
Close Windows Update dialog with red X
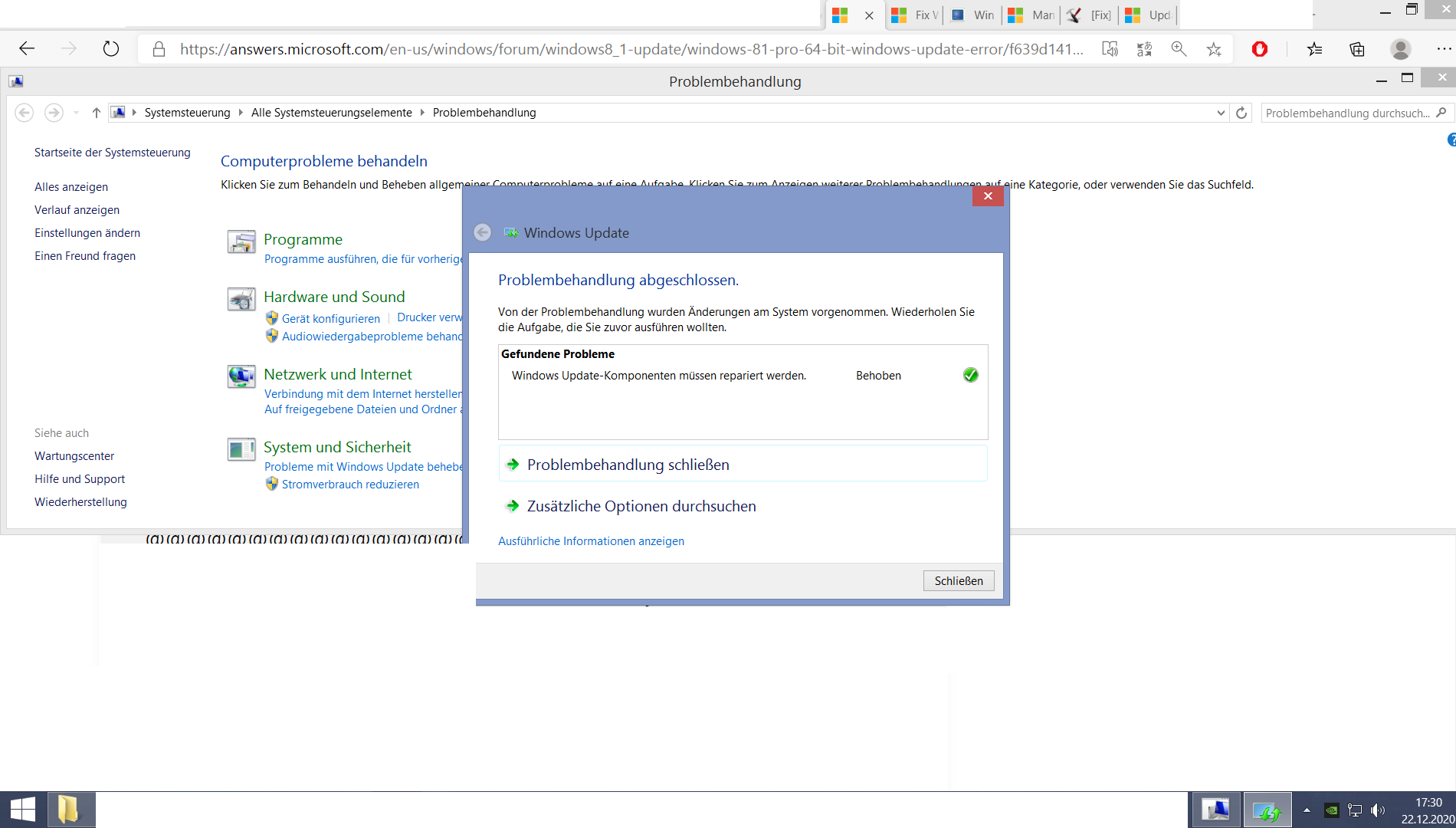[988, 196]
